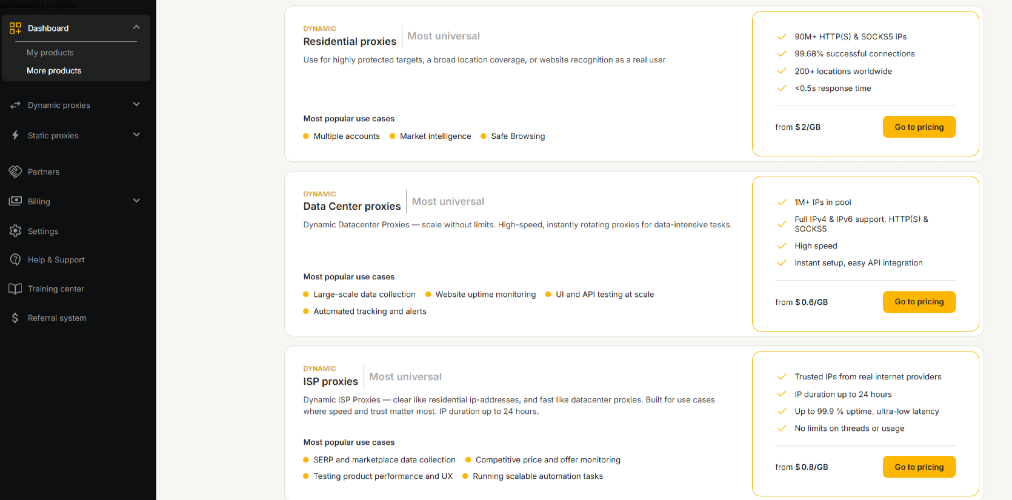This screenshot has width=1012, height=500.
Task: Open My products in sidebar
Action: click(50, 52)
